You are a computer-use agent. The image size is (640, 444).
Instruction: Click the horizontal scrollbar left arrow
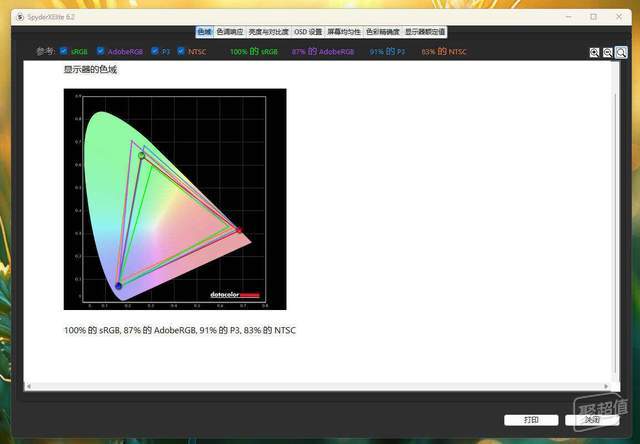(x=29, y=386)
